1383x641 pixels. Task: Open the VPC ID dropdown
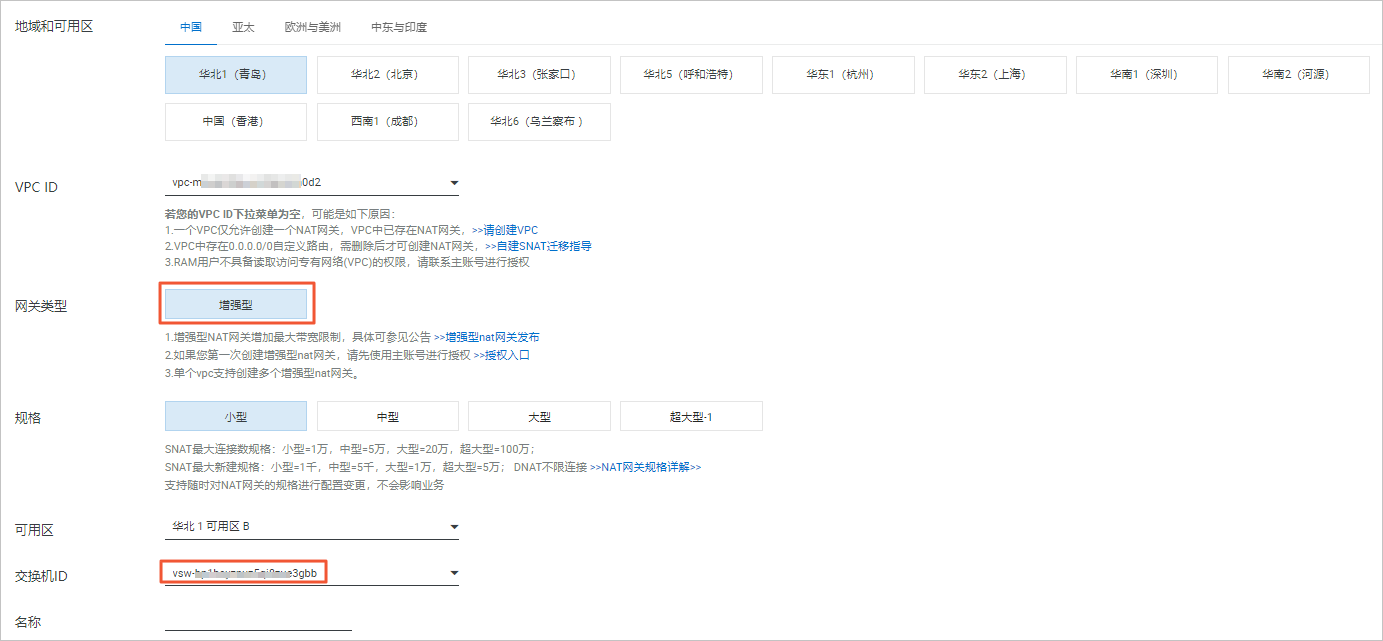pos(312,183)
